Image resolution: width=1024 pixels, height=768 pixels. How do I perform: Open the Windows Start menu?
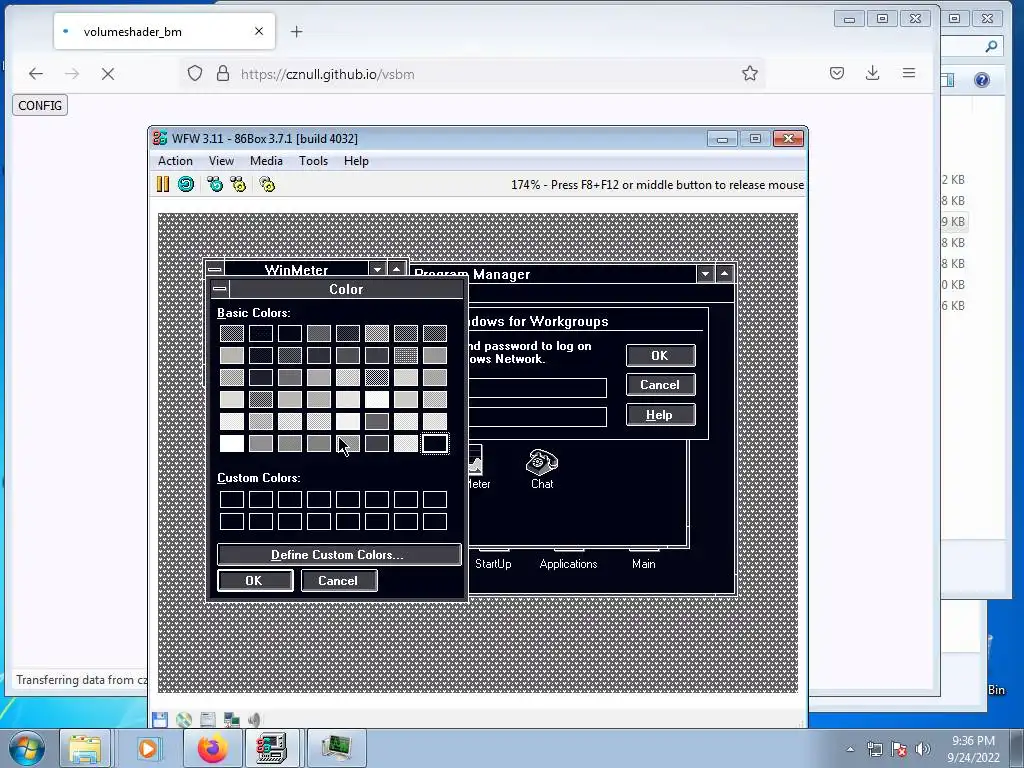pyautogui.click(x=27, y=748)
